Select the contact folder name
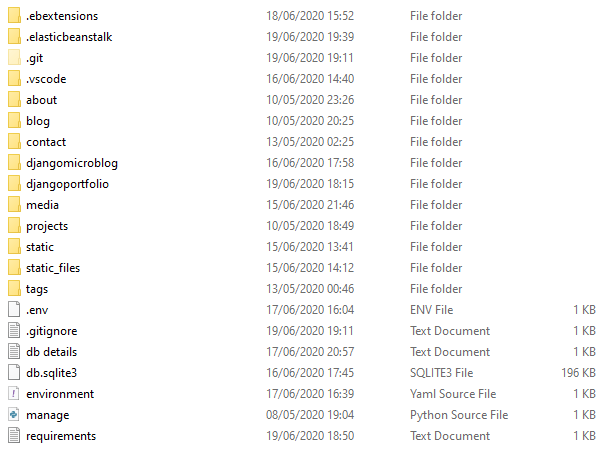The image size is (613, 454). point(46,142)
